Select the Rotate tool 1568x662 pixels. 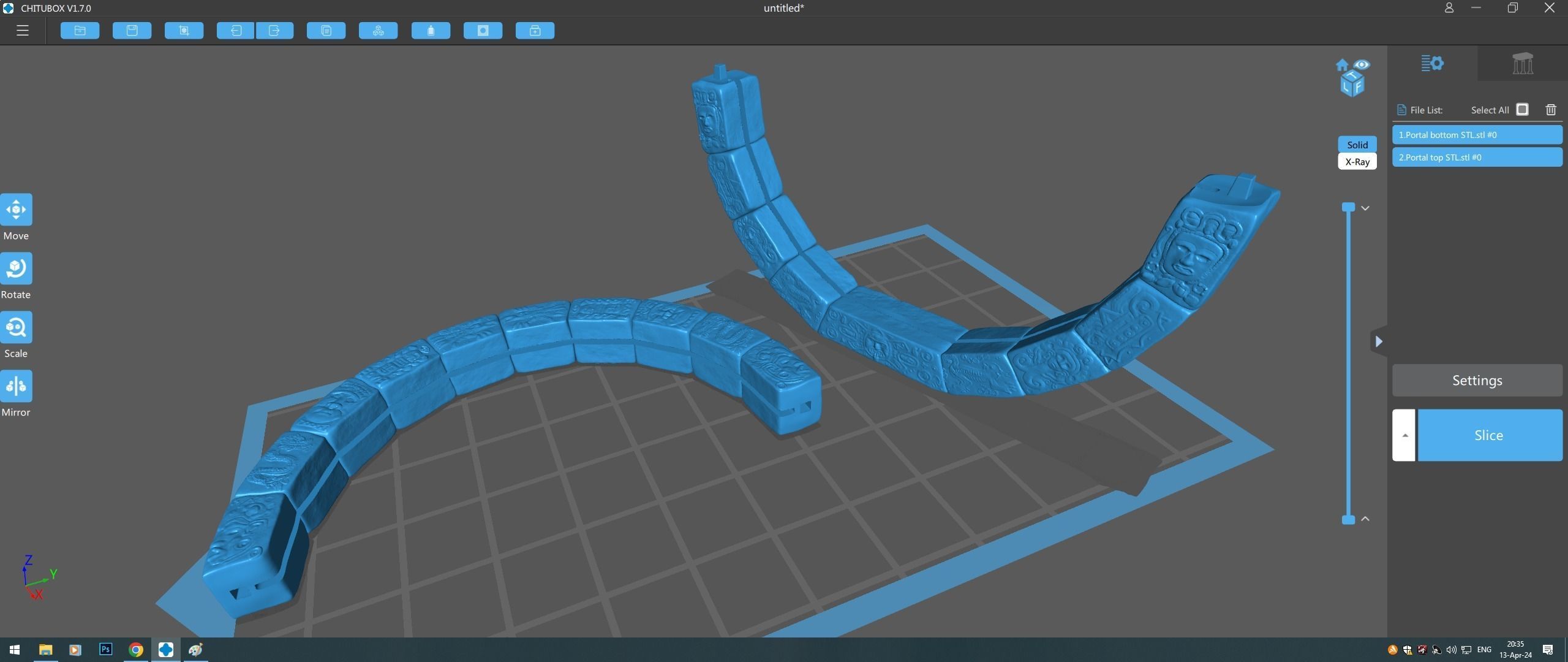tap(16, 269)
